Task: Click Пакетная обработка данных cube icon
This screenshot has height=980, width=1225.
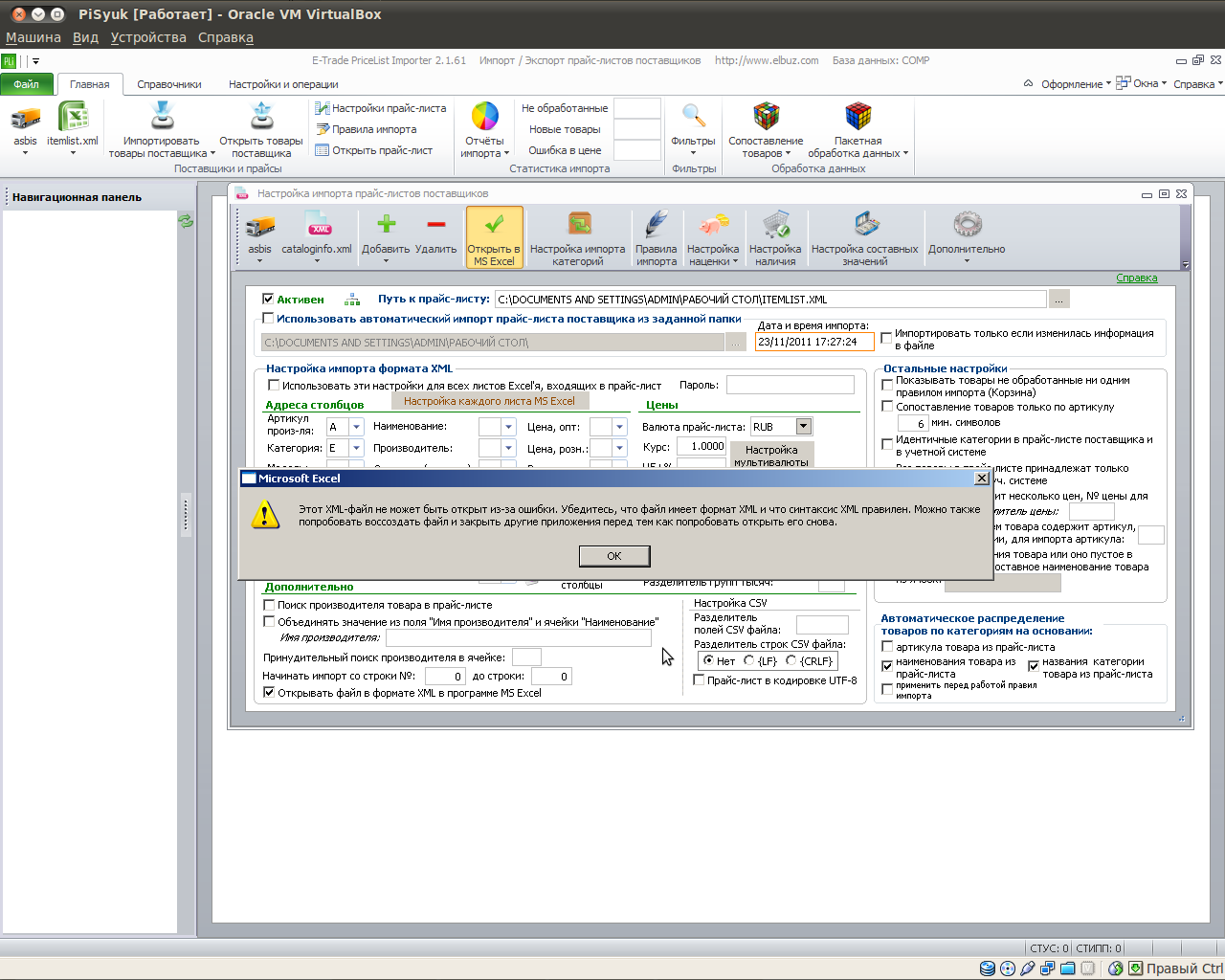Action: [858, 117]
